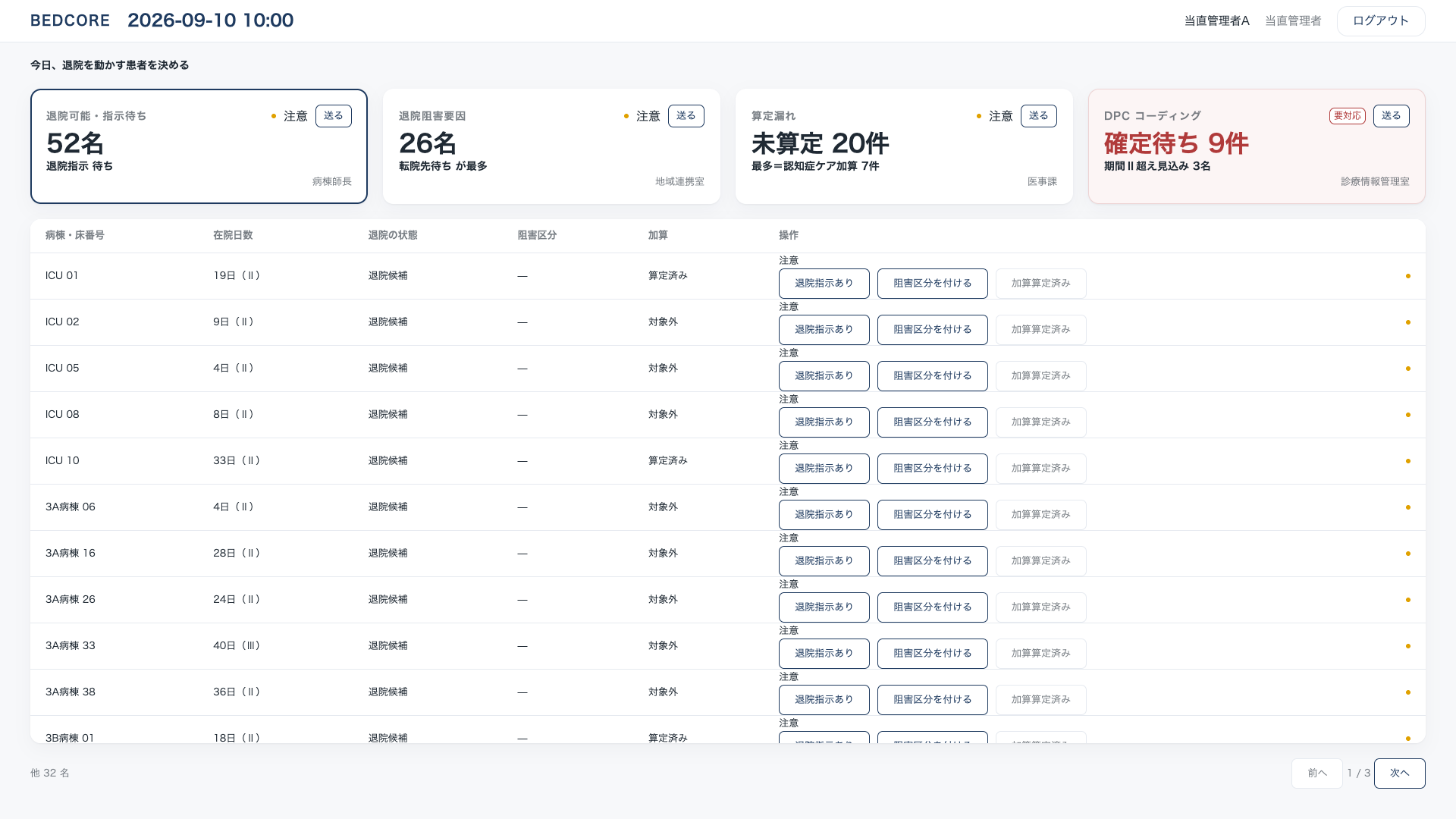Open the DPC コーディング 確定待ち 9件 card
1456x819 pixels.
coord(1257,146)
